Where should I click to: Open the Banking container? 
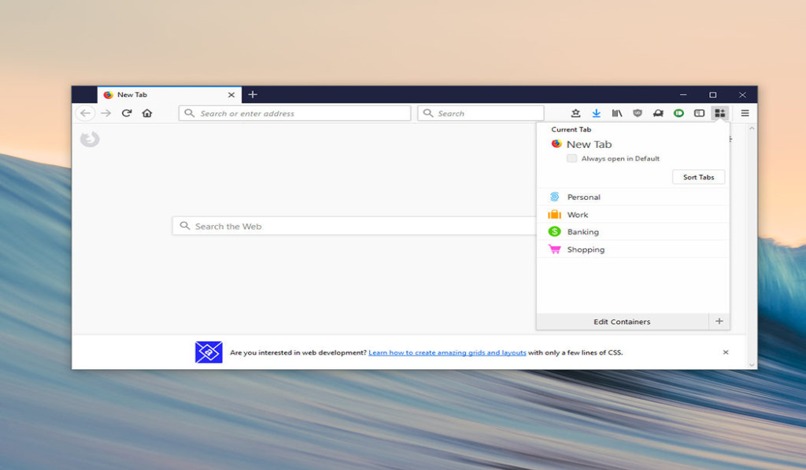(x=633, y=232)
